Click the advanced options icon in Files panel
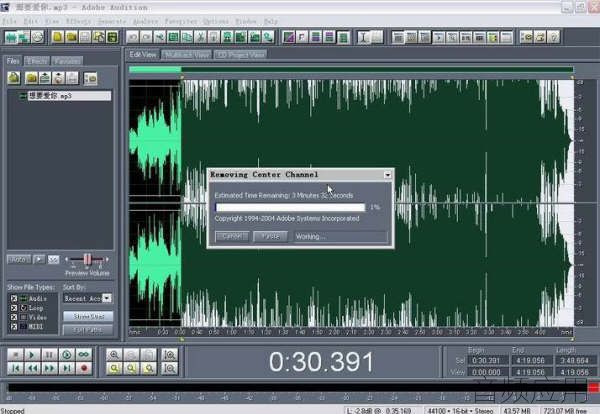Image resolution: width=600 pixels, height=414 pixels. pos(91,78)
